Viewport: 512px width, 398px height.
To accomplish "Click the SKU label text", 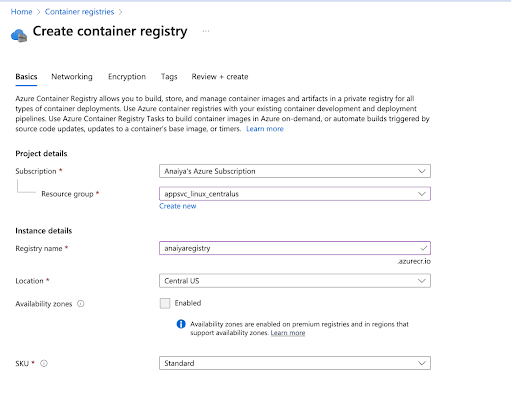I will click(x=22, y=364).
